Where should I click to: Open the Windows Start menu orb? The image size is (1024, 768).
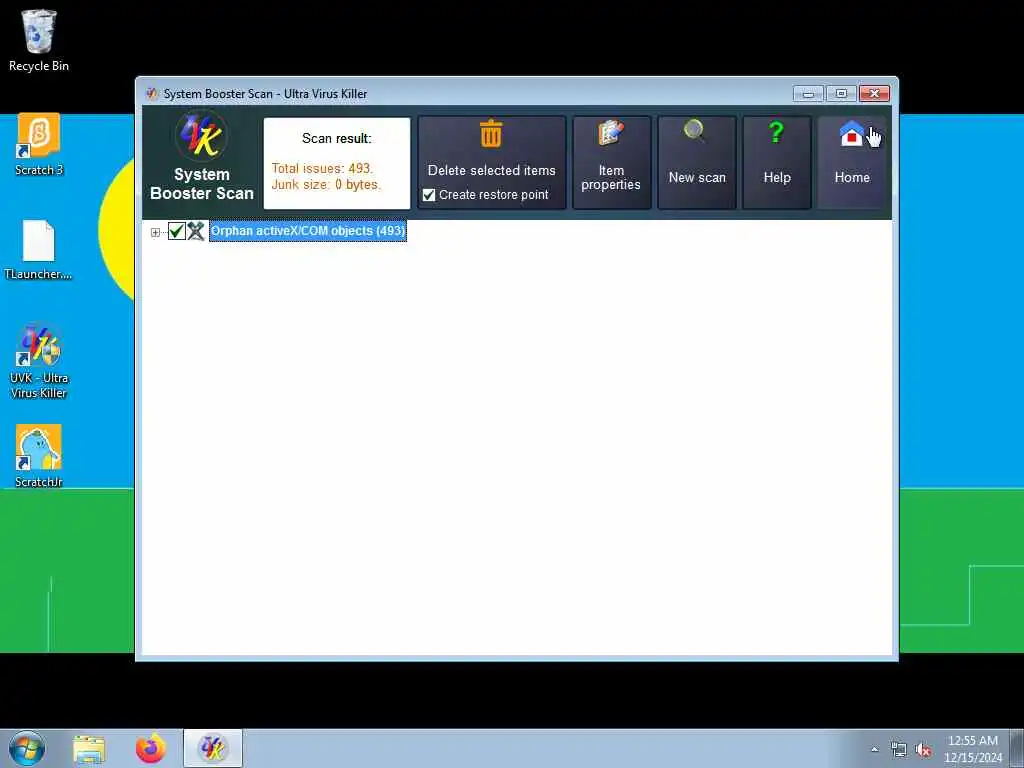point(27,748)
